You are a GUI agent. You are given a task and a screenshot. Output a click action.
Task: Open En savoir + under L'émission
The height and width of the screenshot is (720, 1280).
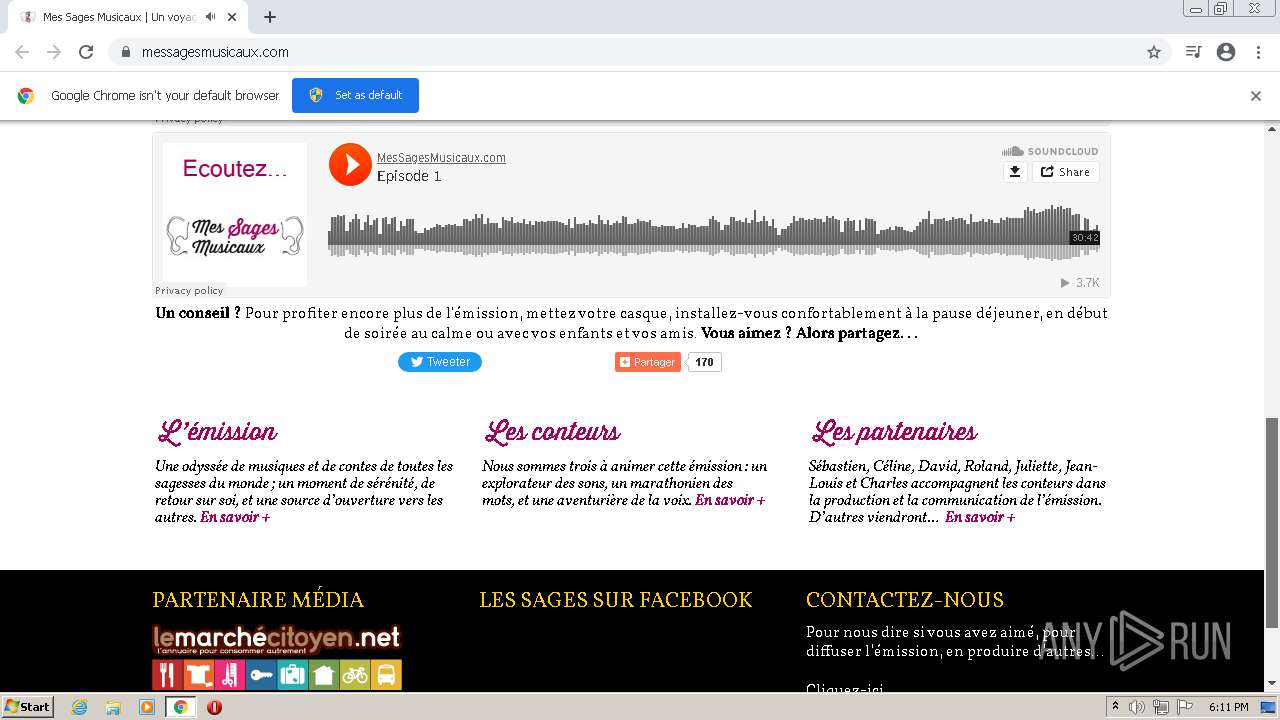[235, 517]
